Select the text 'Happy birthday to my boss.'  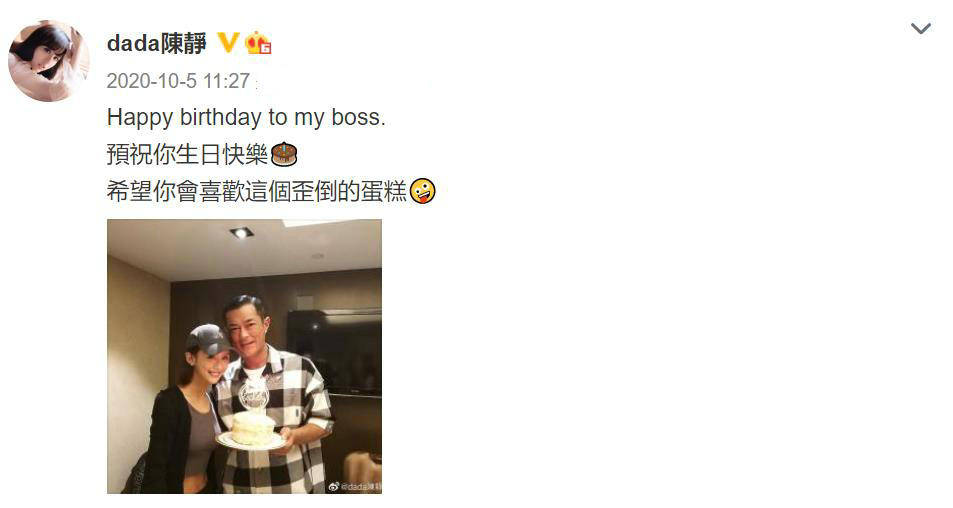(246, 117)
